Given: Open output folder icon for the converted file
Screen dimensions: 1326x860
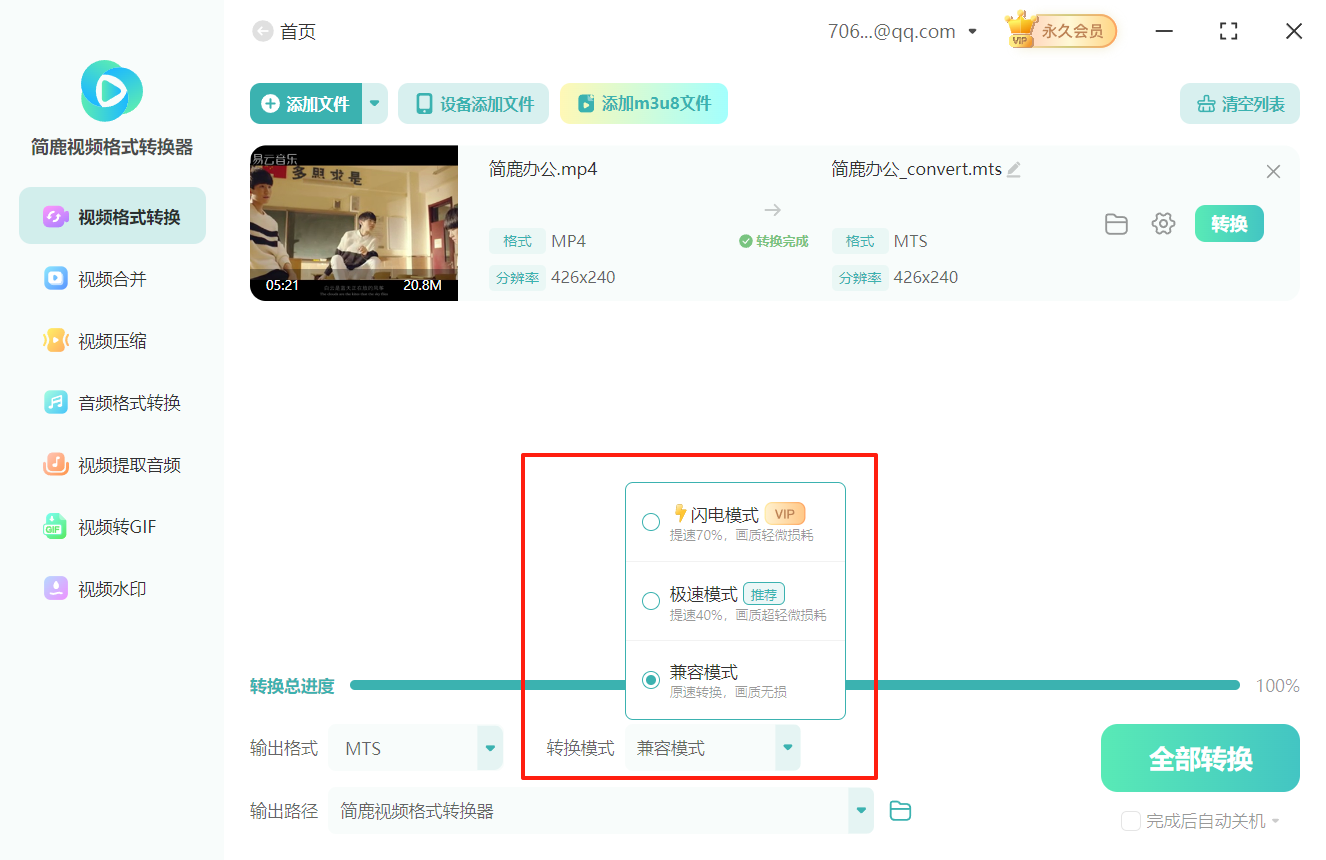Looking at the screenshot, I should click(x=1116, y=223).
